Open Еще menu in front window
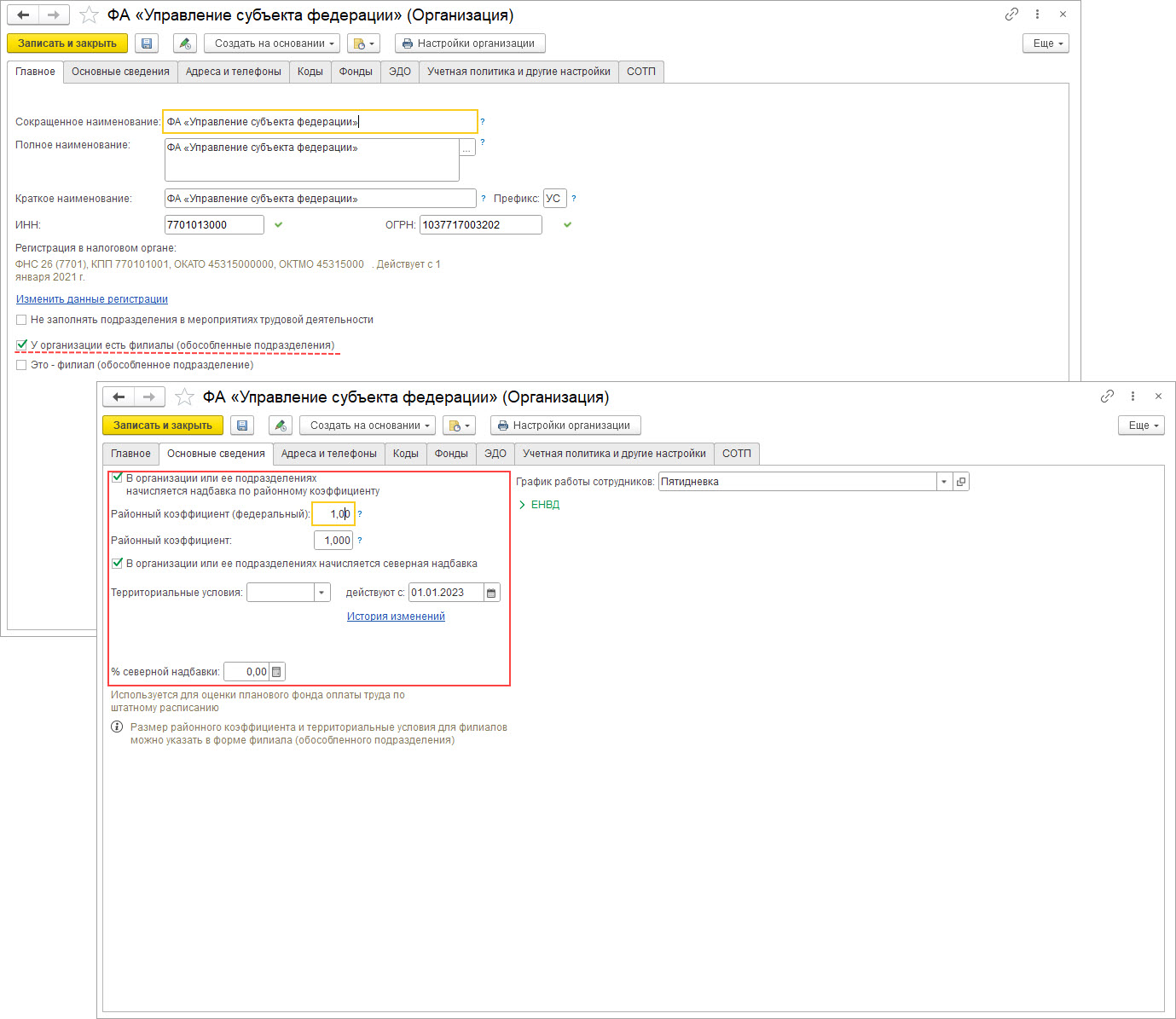This screenshot has height=1019, width=1176. tap(1141, 426)
